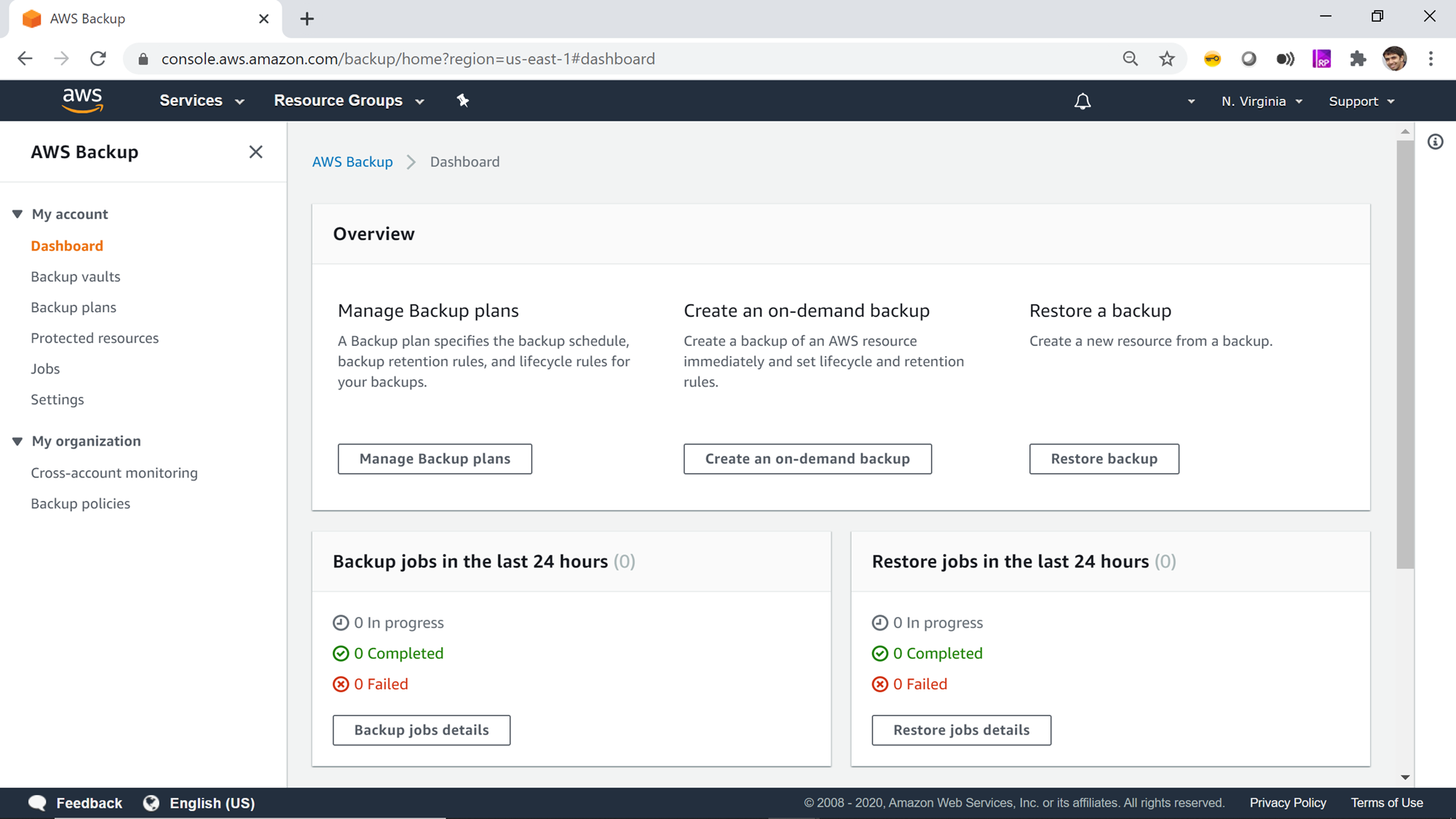Open Protected resources in sidebar
The image size is (1456, 819).
95,338
